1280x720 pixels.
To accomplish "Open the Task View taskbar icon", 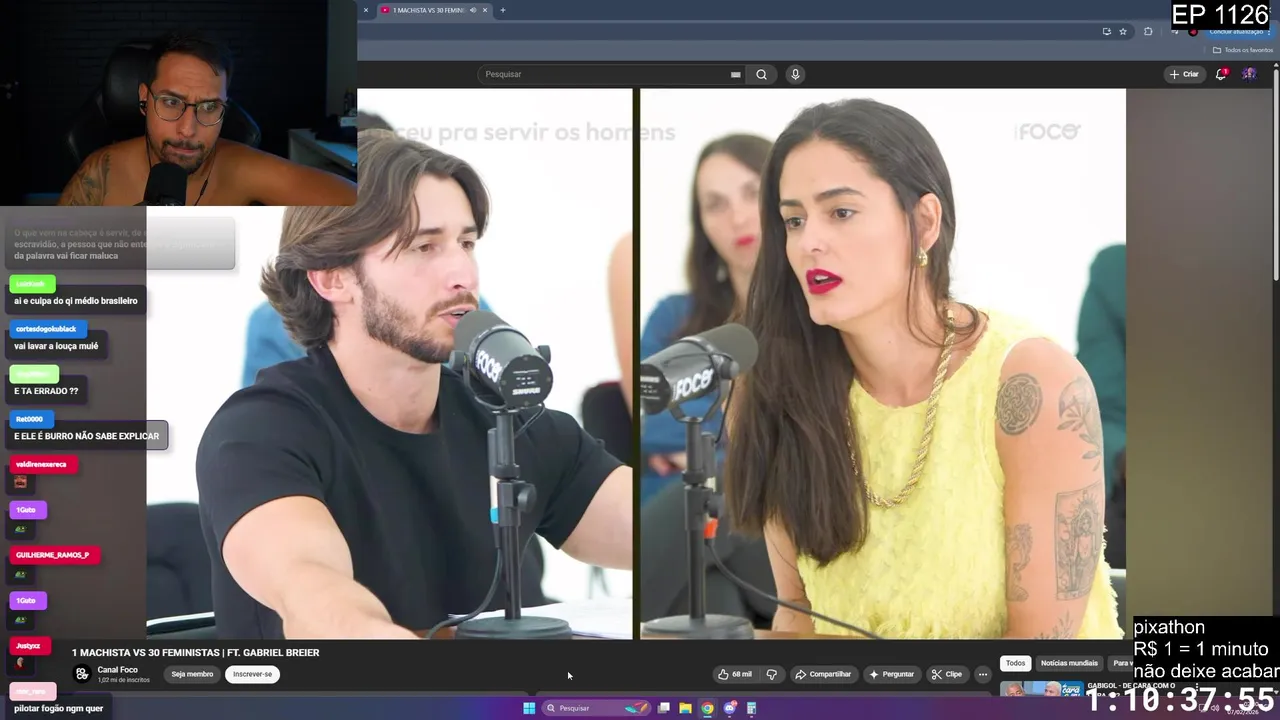I will click(x=663, y=708).
